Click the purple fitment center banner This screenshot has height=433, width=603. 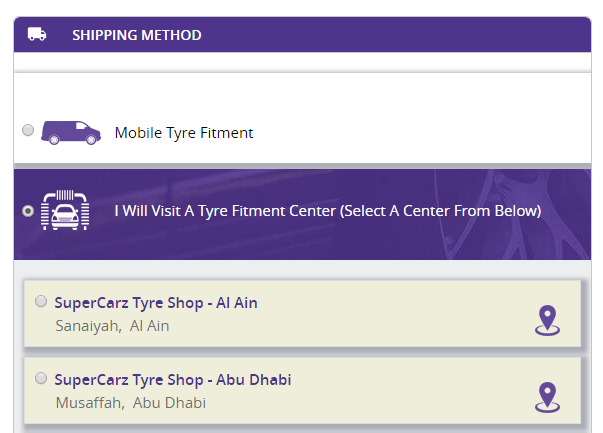coord(302,214)
